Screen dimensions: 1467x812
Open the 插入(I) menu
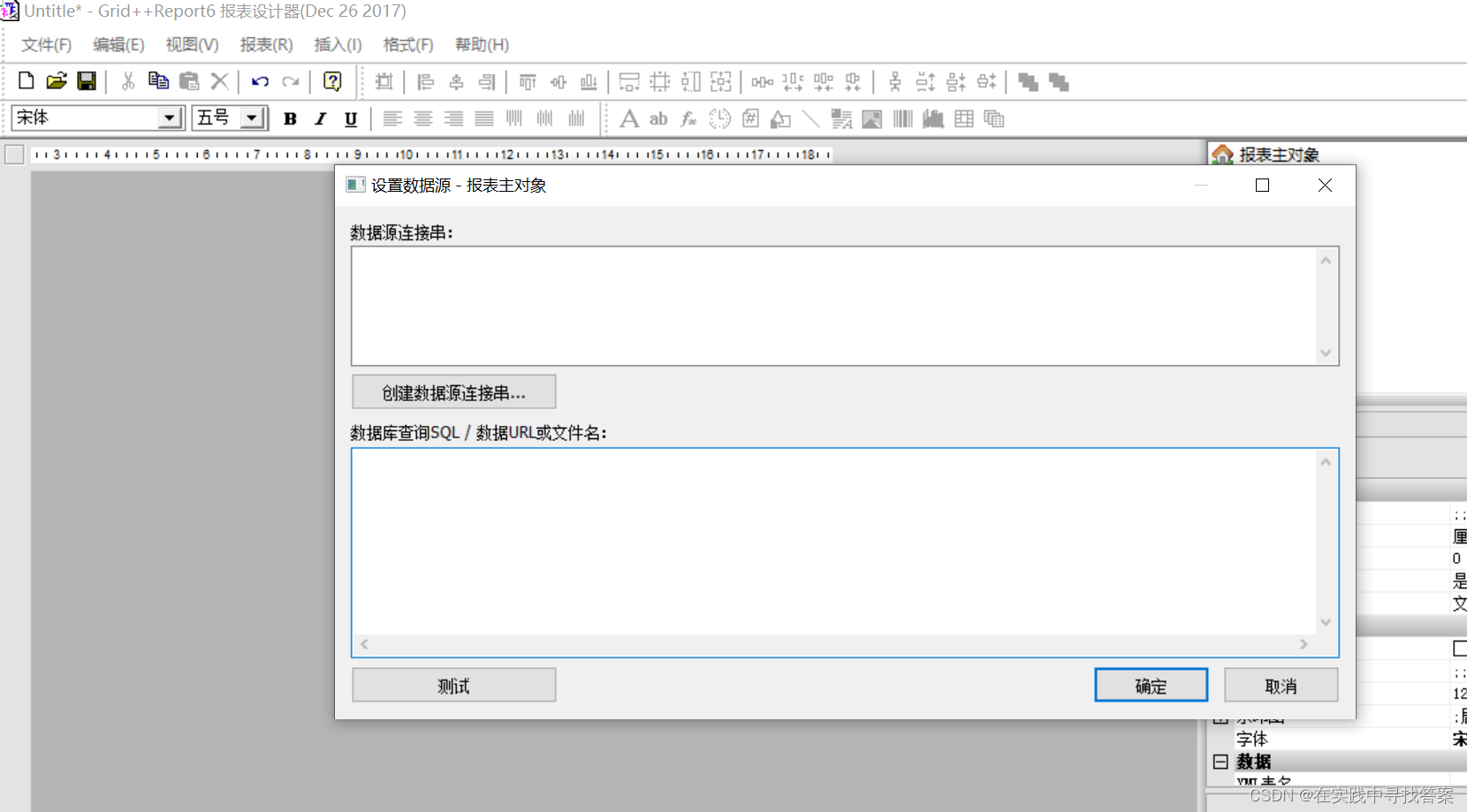coord(337,45)
